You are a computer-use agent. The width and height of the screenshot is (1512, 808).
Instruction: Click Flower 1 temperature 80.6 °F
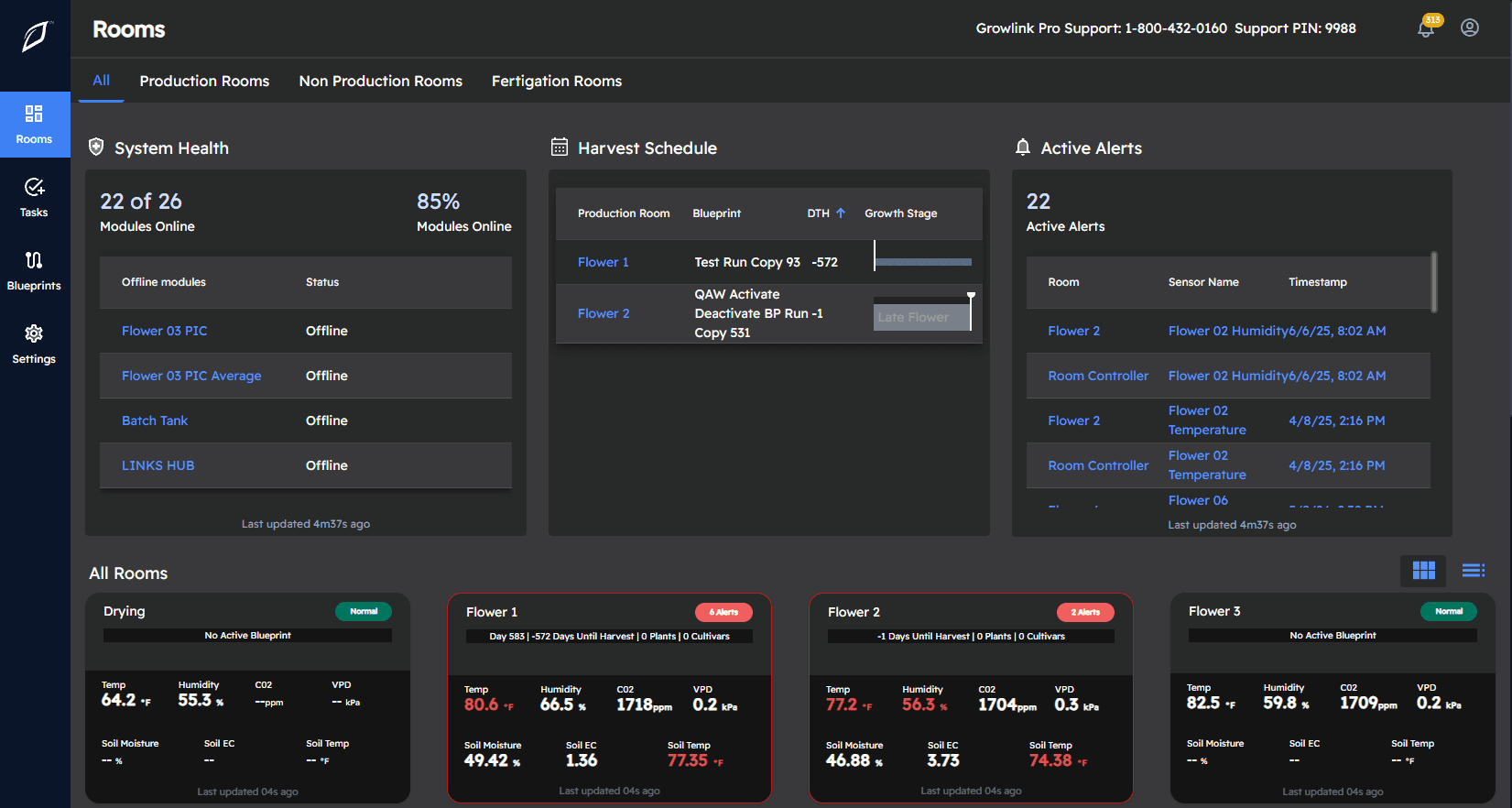tap(489, 704)
